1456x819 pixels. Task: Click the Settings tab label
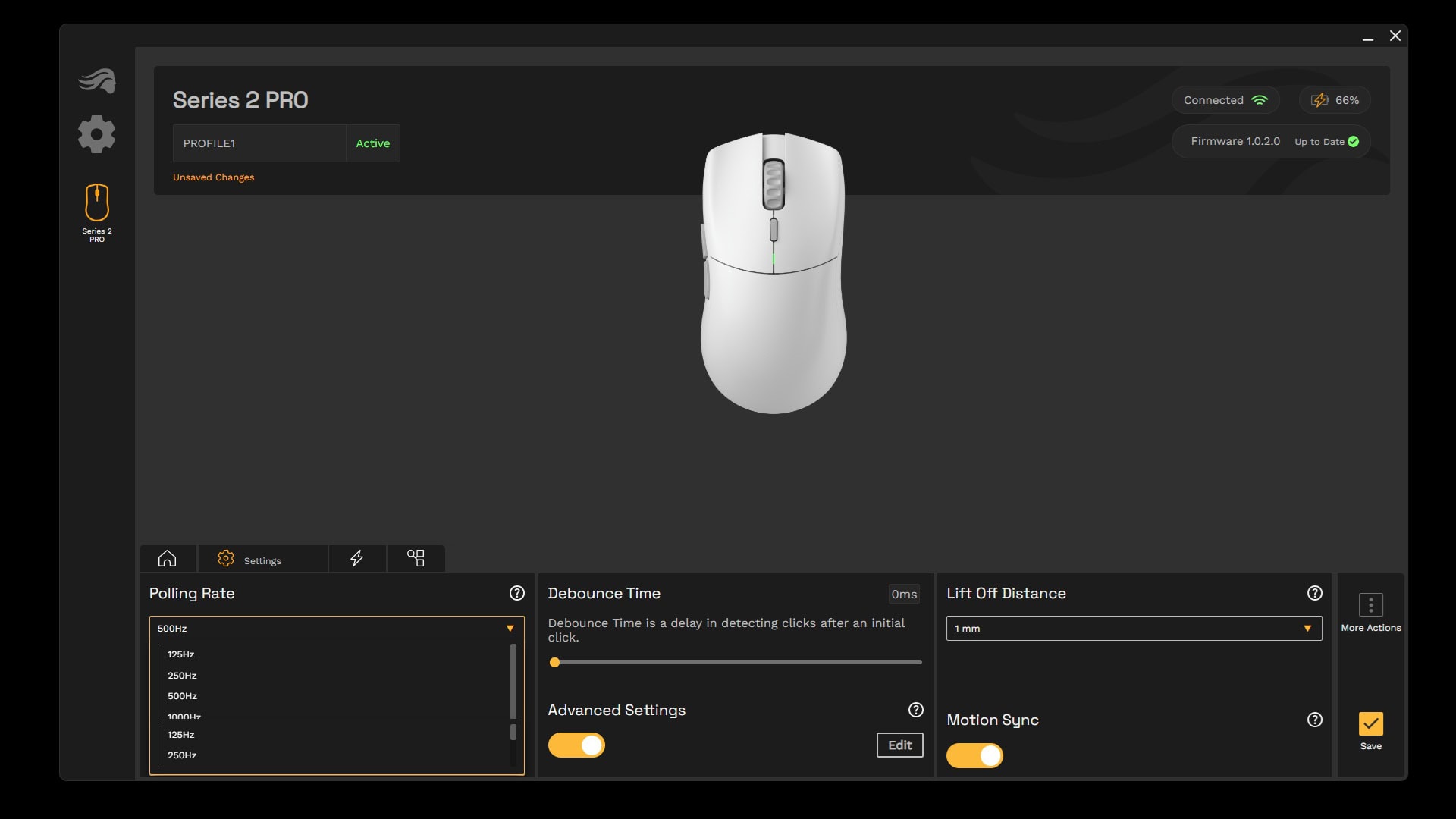coord(262,560)
